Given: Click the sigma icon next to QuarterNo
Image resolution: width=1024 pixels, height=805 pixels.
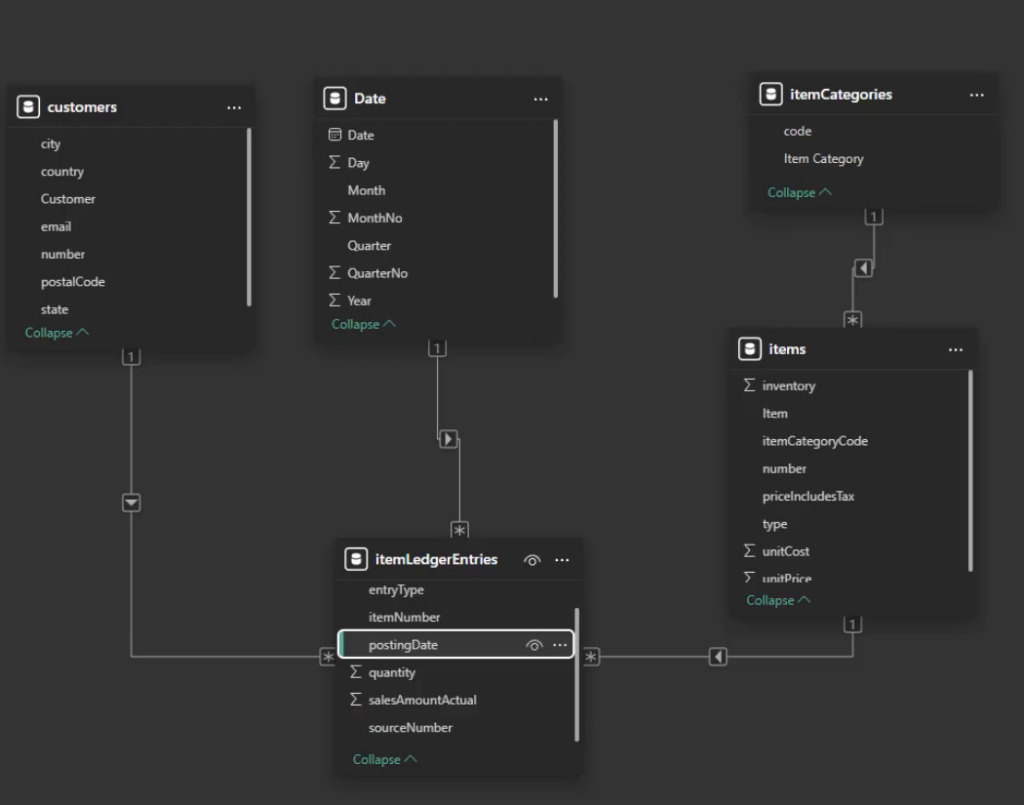Looking at the screenshot, I should click(x=334, y=272).
